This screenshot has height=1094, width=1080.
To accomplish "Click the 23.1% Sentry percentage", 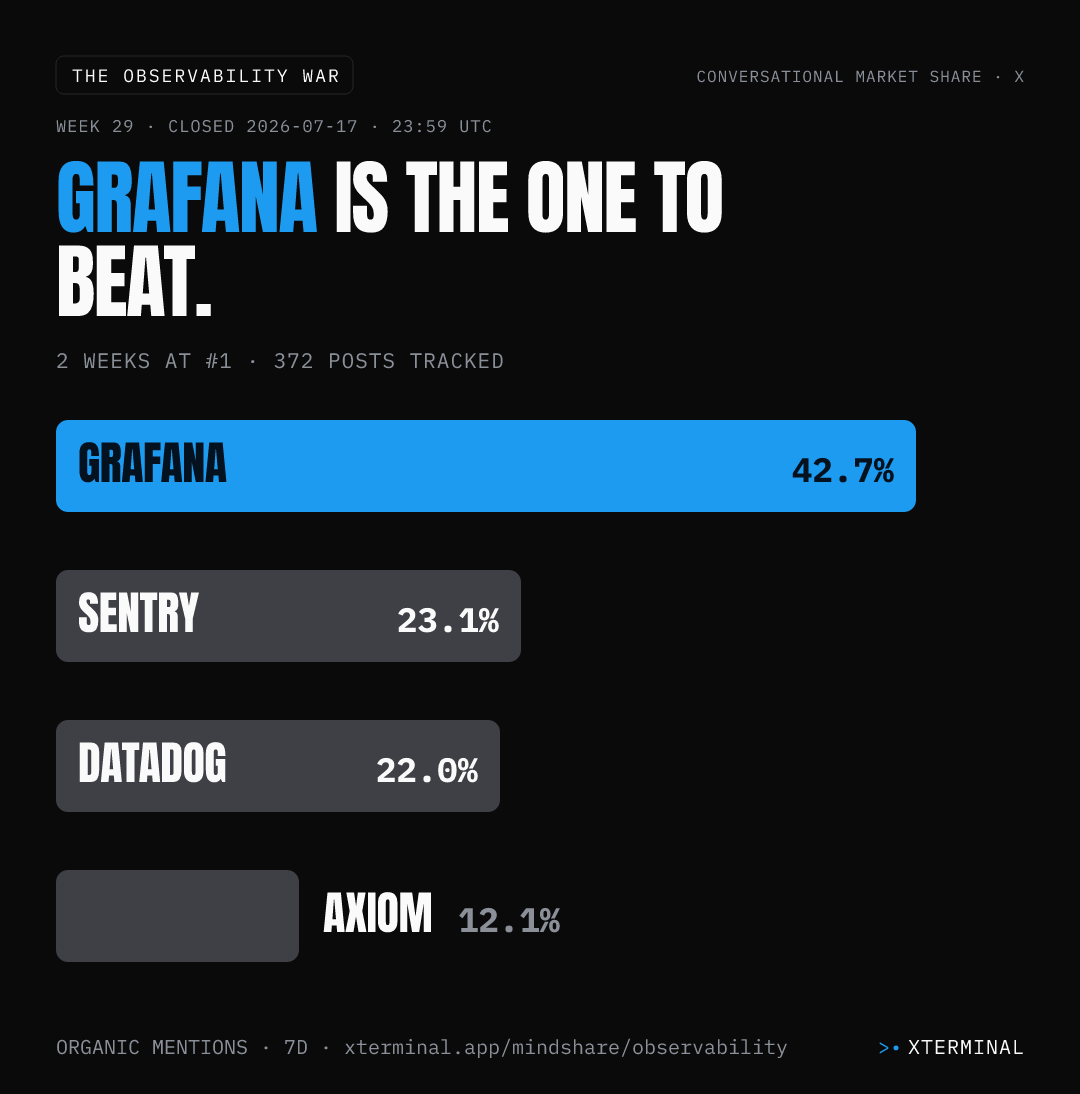I will tap(448, 621).
